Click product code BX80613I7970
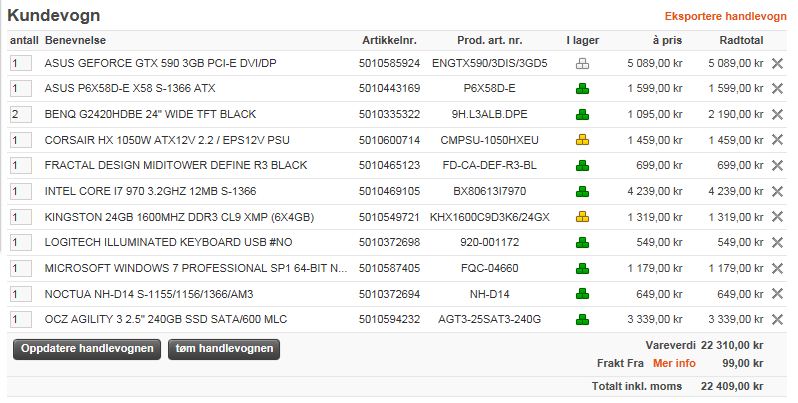This screenshot has height=403, width=798. pyautogui.click(x=490, y=191)
